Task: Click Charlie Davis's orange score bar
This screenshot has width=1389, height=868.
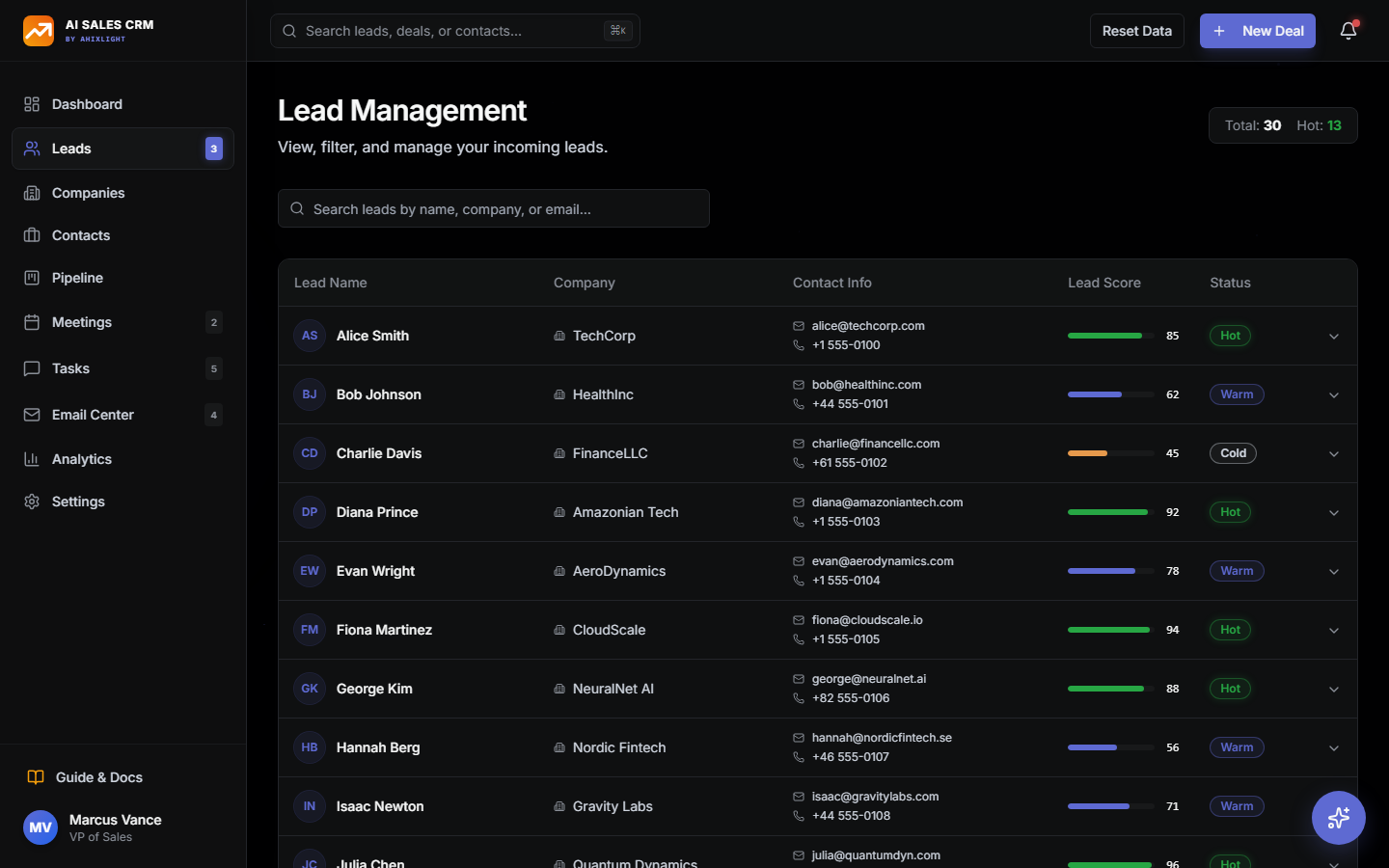Action: pos(1111,453)
